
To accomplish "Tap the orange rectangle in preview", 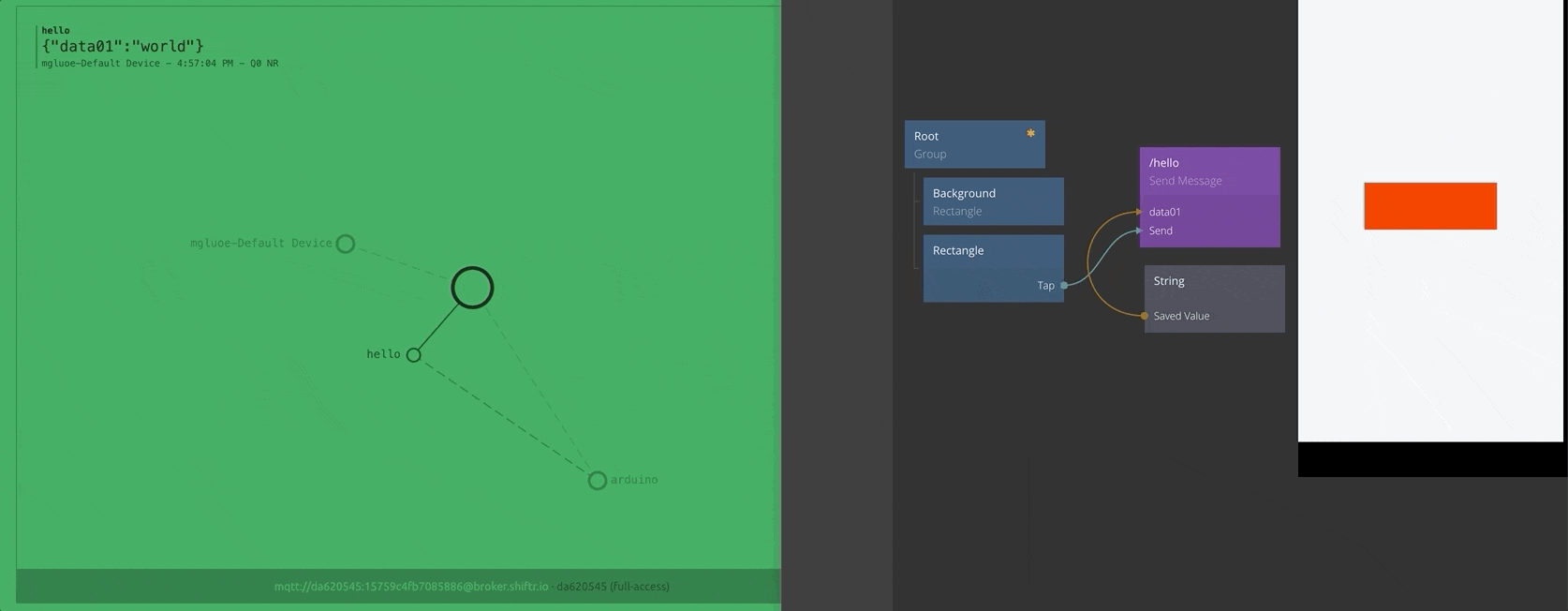I will coord(1429,206).
